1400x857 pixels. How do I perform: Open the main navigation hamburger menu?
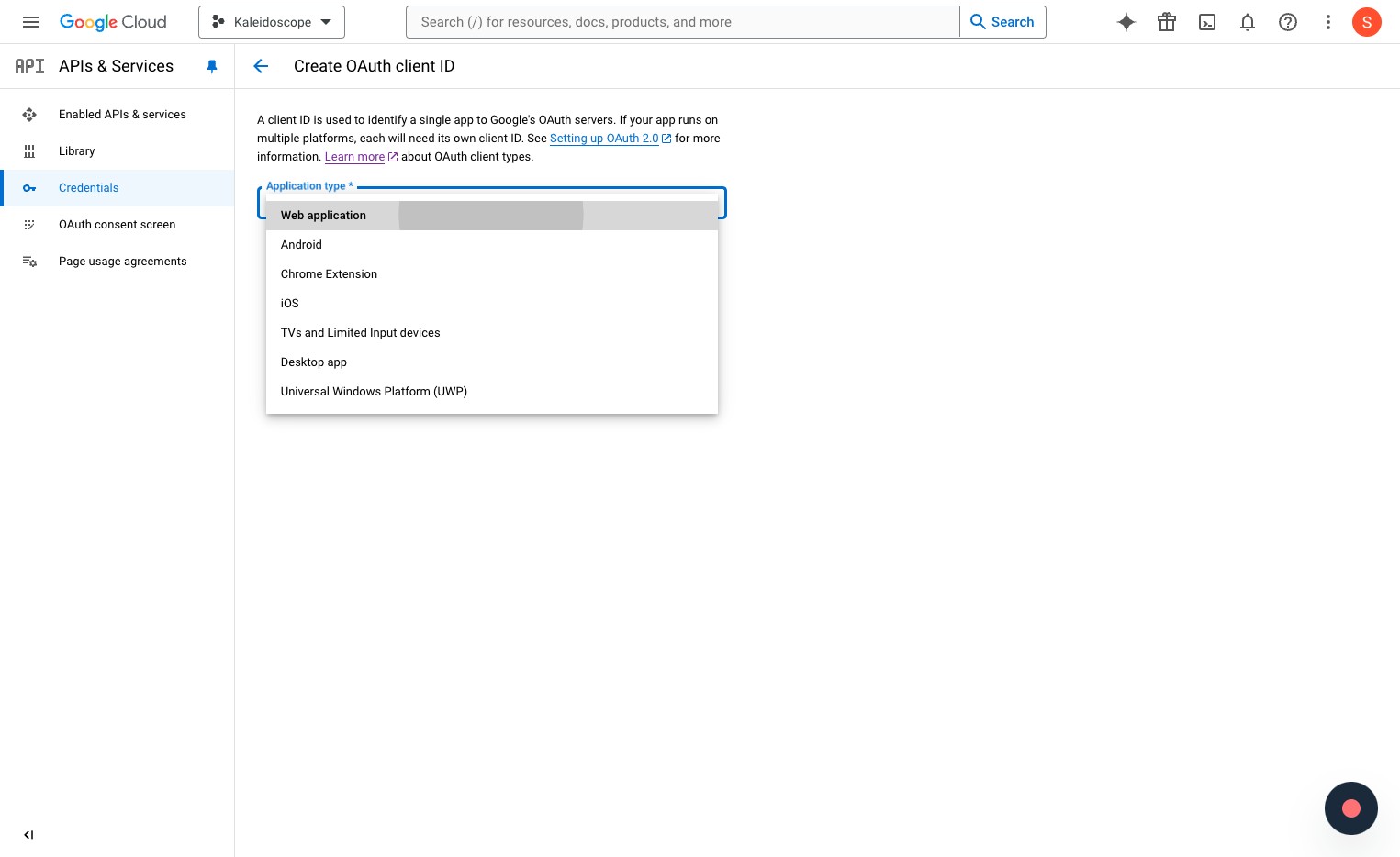[31, 22]
